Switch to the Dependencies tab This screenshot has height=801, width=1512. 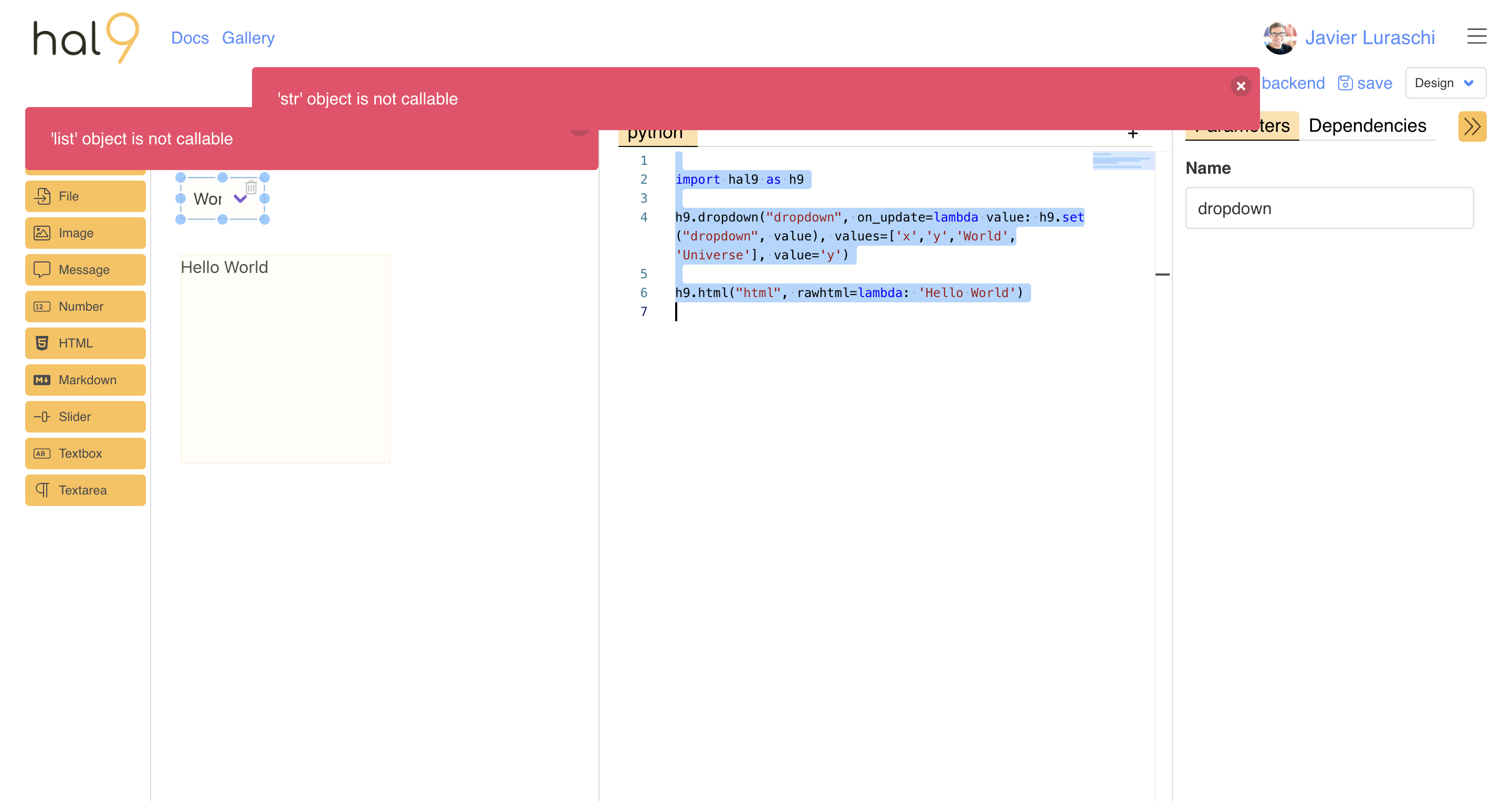click(x=1367, y=125)
